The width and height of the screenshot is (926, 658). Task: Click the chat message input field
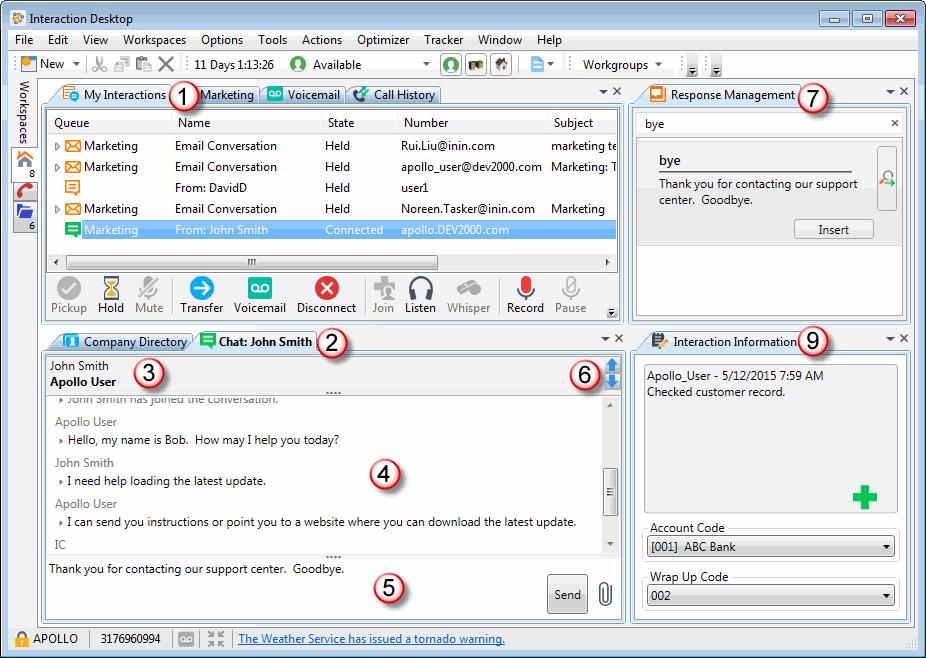(x=290, y=585)
